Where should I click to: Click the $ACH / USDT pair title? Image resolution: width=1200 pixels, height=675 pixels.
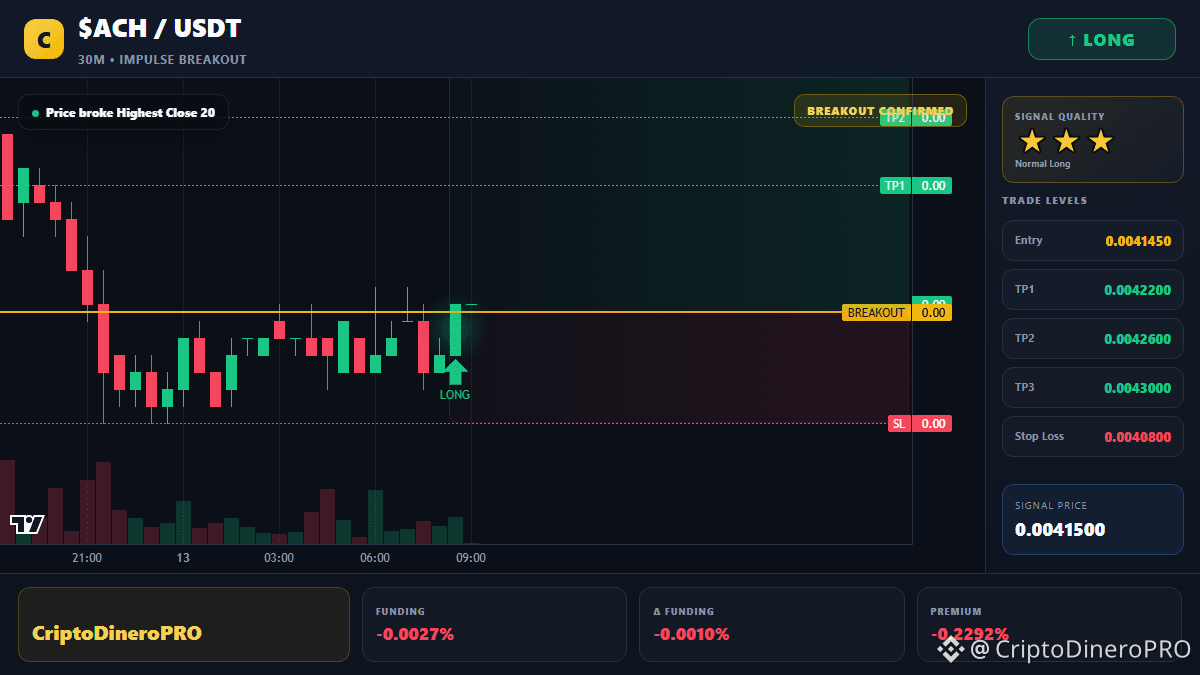pos(159,28)
